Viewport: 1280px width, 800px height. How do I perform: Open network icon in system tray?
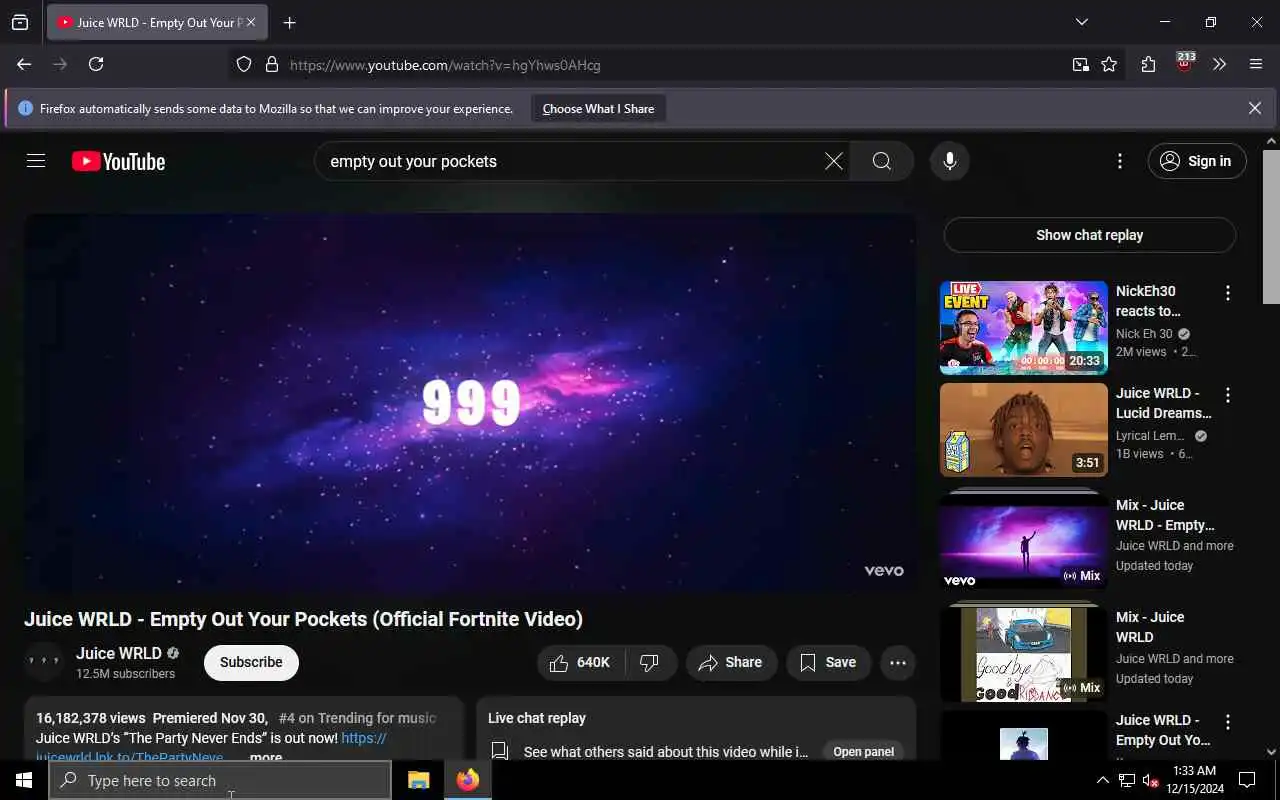[1126, 780]
